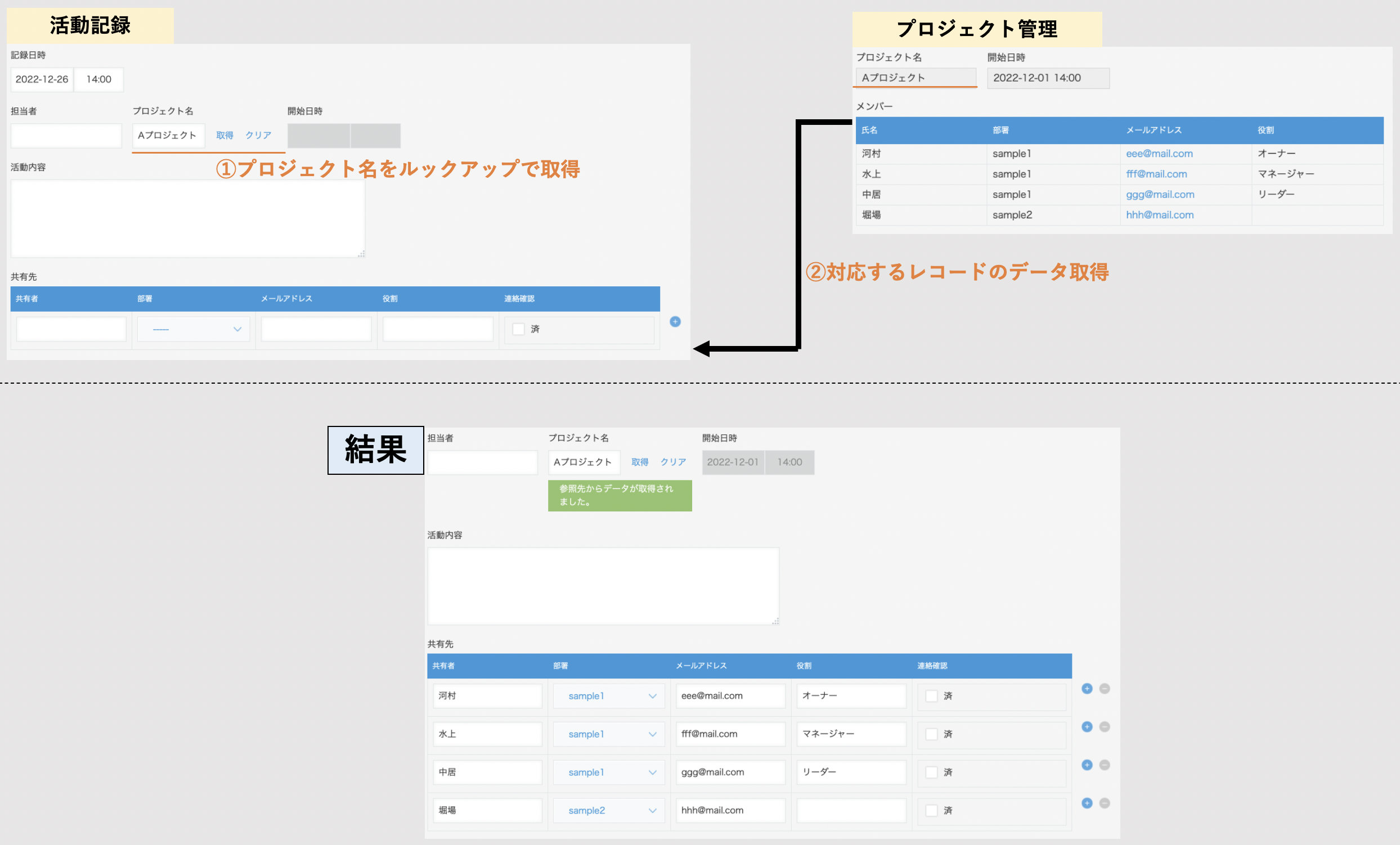Image resolution: width=1400 pixels, height=845 pixels.
Task: Click the minus icon beside the 中居 row
Action: pos(1105,765)
